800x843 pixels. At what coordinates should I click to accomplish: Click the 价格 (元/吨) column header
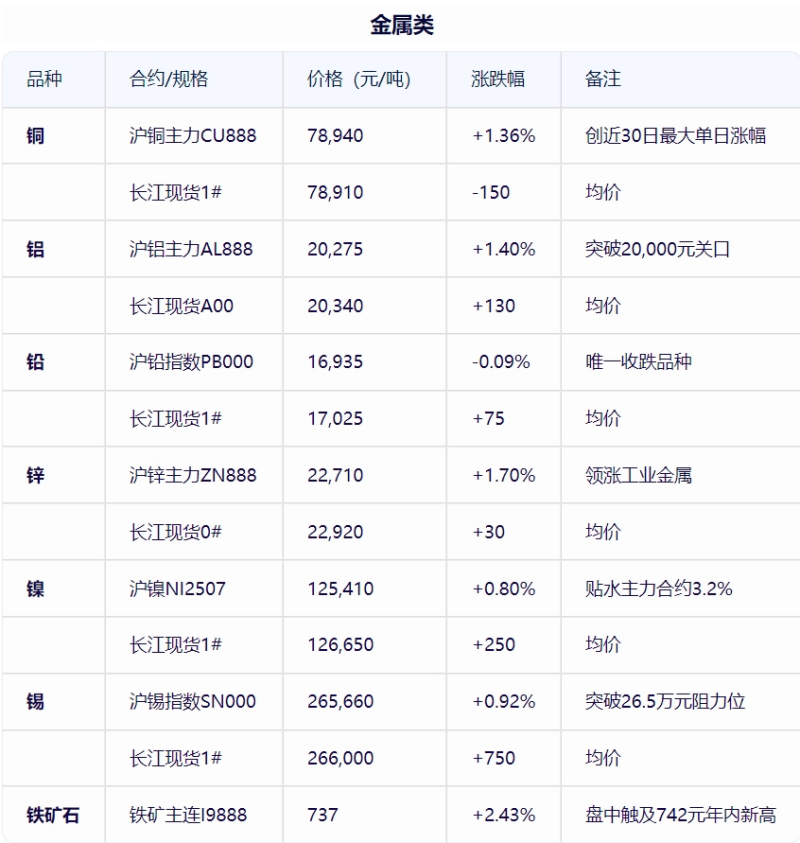pyautogui.click(x=359, y=79)
